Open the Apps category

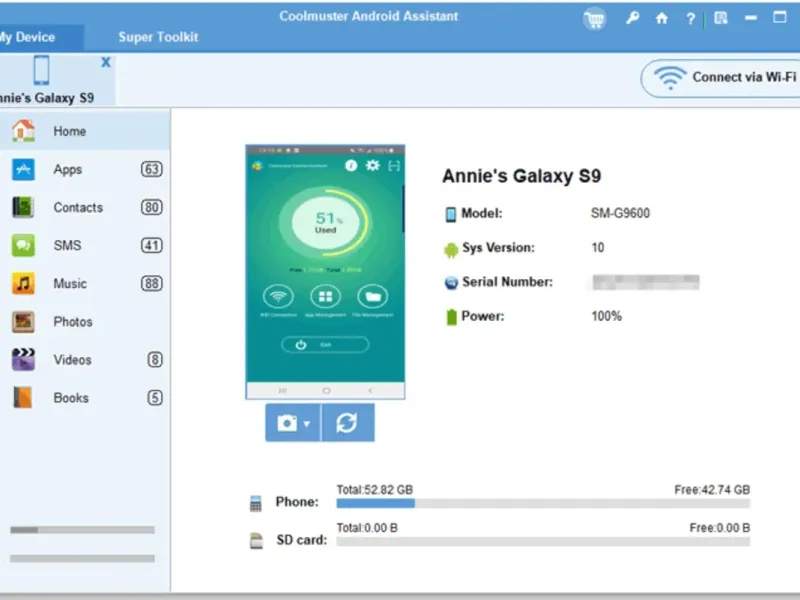click(85, 169)
